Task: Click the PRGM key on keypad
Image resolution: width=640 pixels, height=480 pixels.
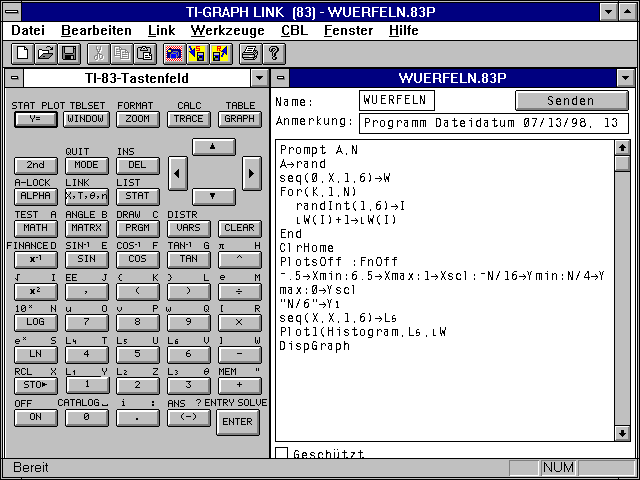Action: [138, 228]
